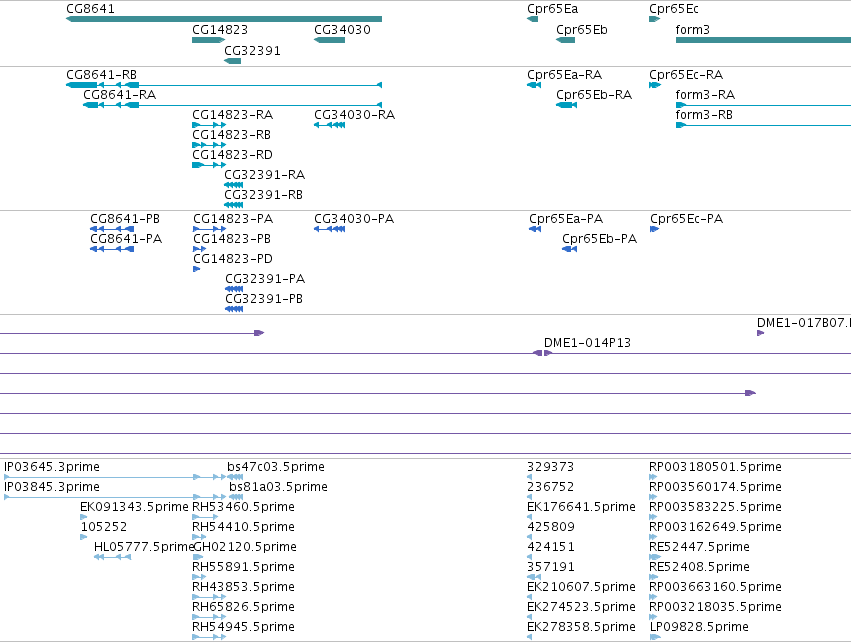Select the CG32391 gene label
The image size is (851, 642).
pos(252,51)
